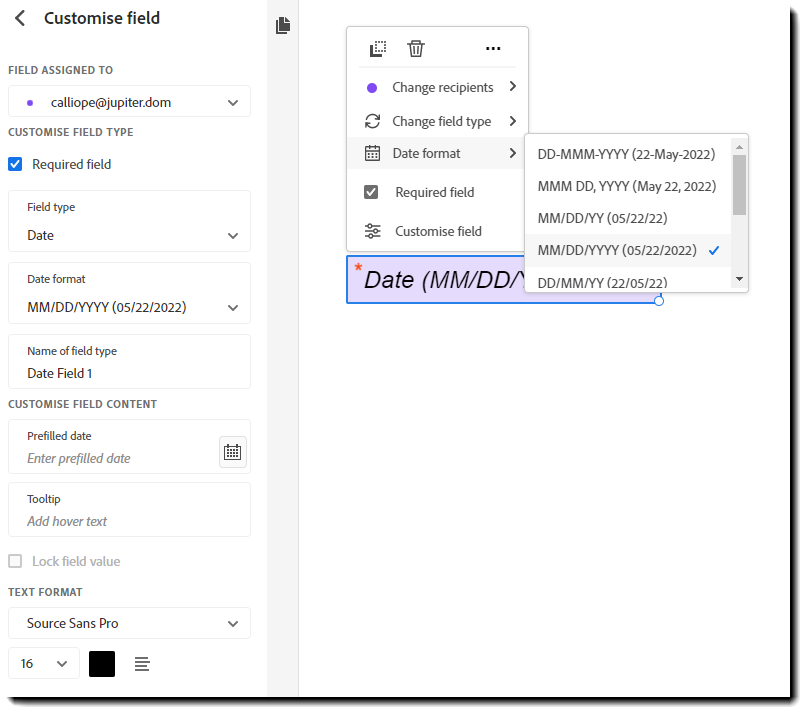The height and width of the screenshot is (707, 800).
Task: Click the Customise field sliders icon
Action: click(x=372, y=231)
